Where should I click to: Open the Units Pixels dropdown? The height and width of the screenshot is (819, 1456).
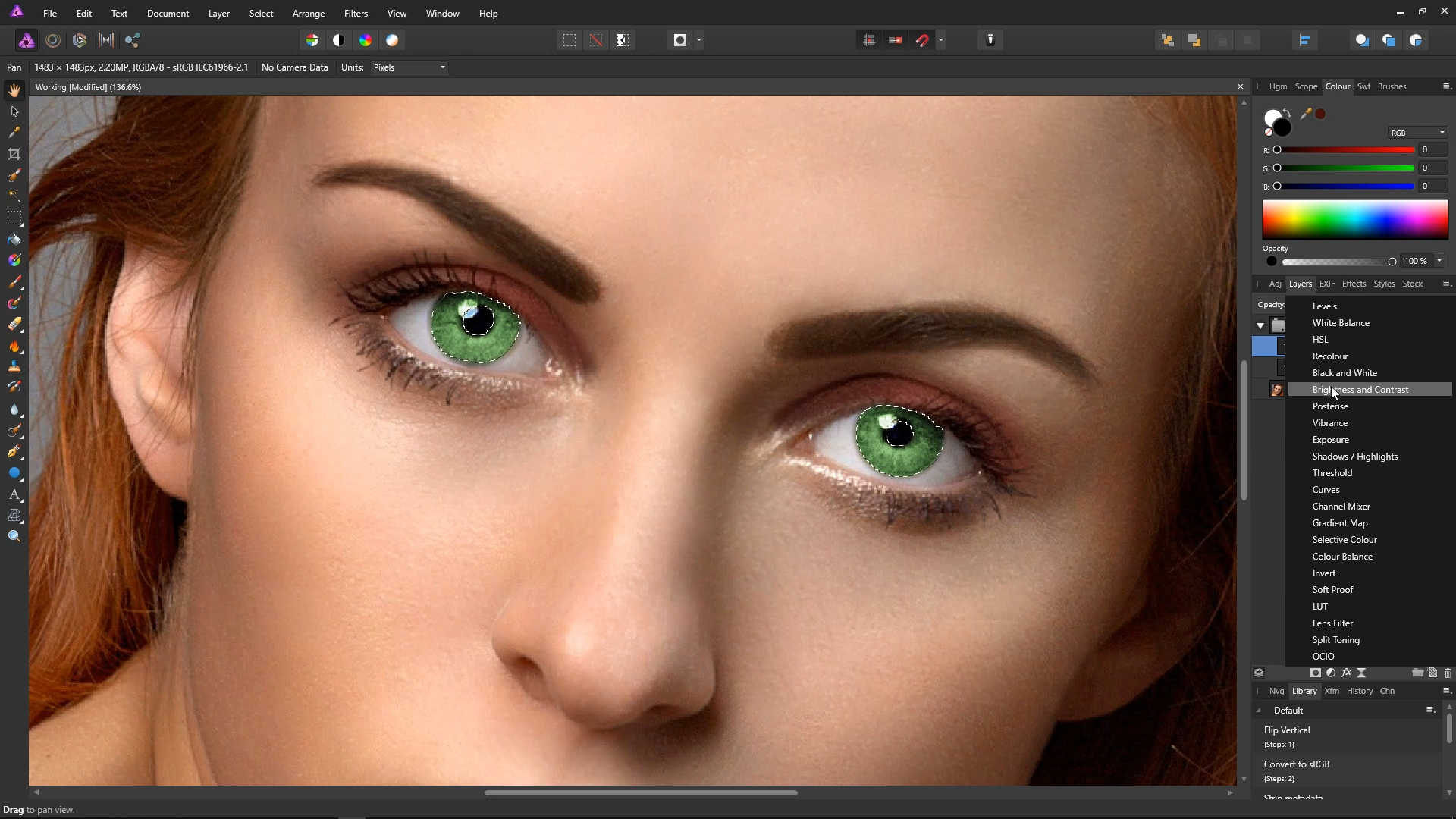click(409, 67)
